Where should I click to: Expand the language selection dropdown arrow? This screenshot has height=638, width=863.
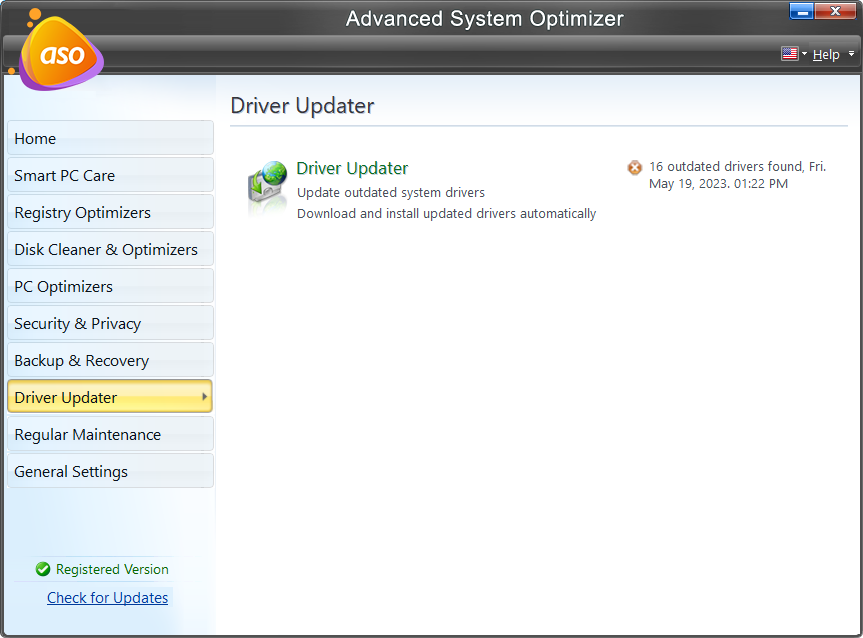tap(804, 54)
